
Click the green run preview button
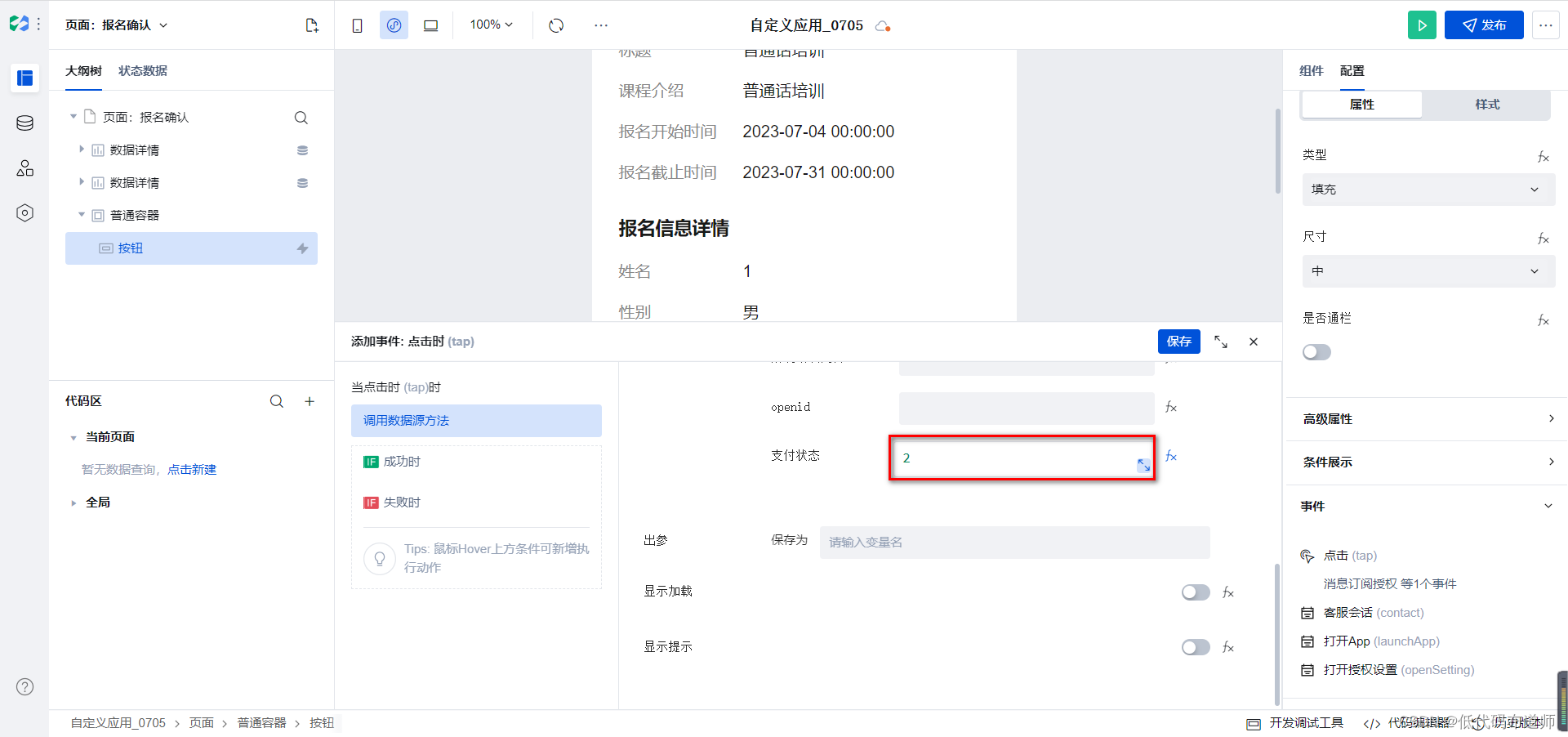(x=1422, y=25)
